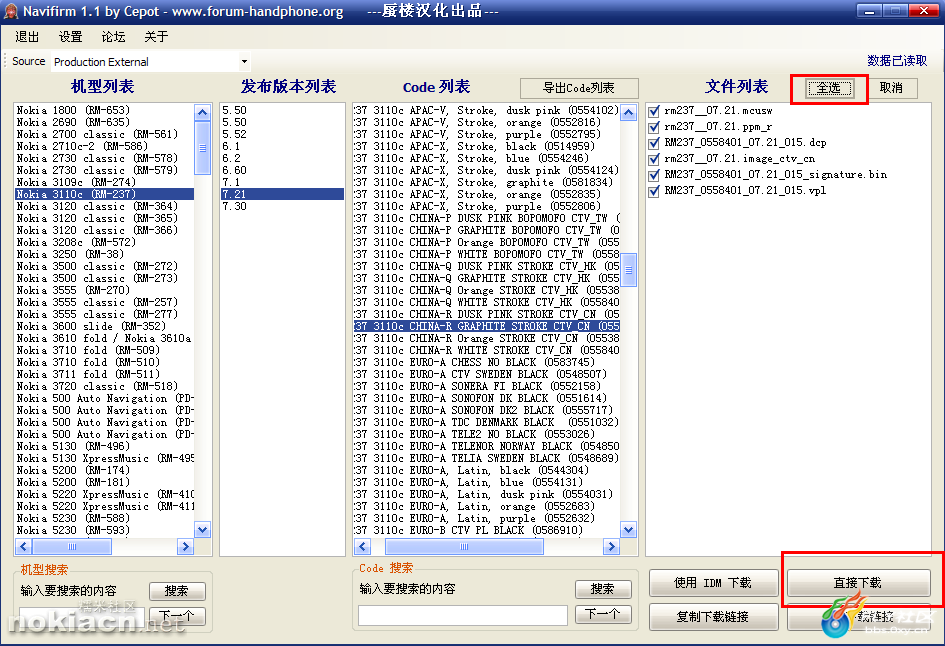Screen dimensions: 945x646
Task: Select release version 7.21
Action: tap(282, 194)
